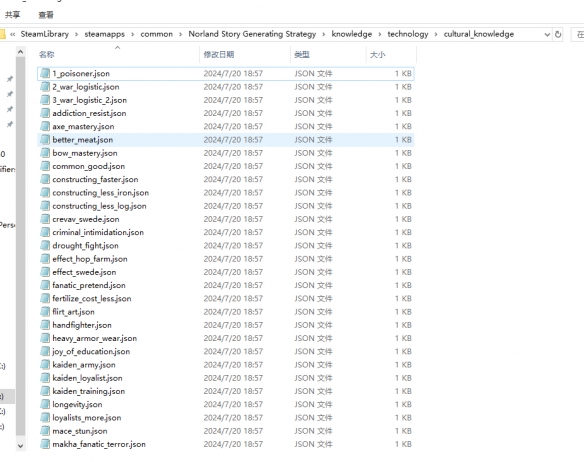Screen dimensions: 584x462
Task: Expand chevron after technology in breadcrumb
Action: pyautogui.click(x=436, y=34)
